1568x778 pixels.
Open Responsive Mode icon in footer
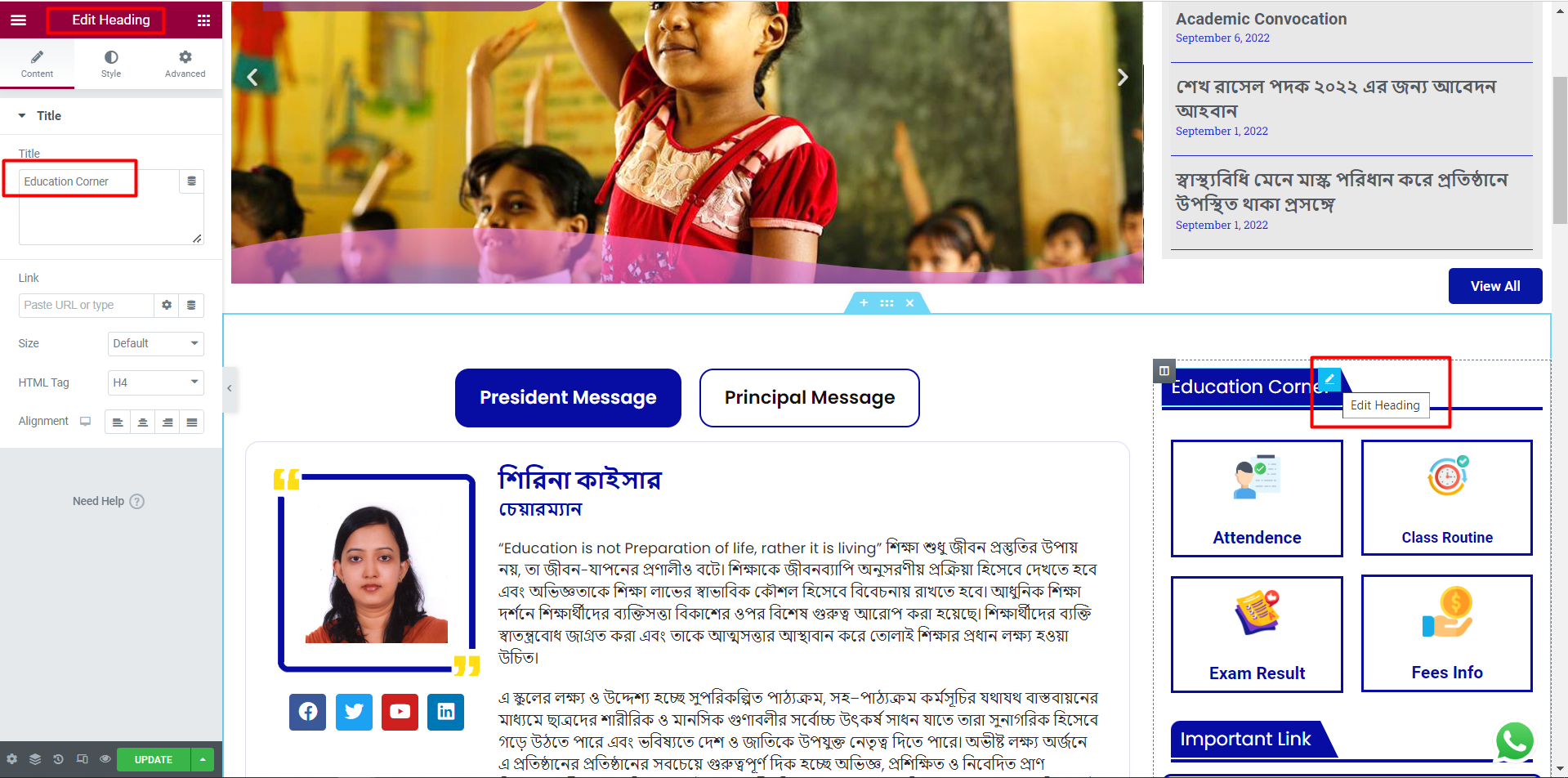[x=82, y=759]
